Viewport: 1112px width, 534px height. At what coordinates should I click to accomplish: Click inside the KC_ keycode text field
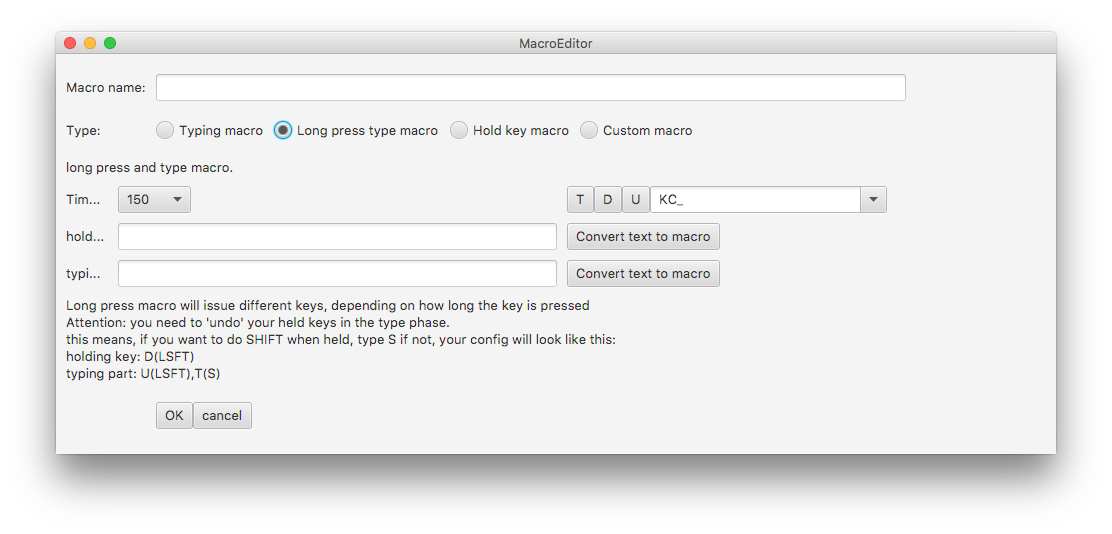tap(755, 200)
